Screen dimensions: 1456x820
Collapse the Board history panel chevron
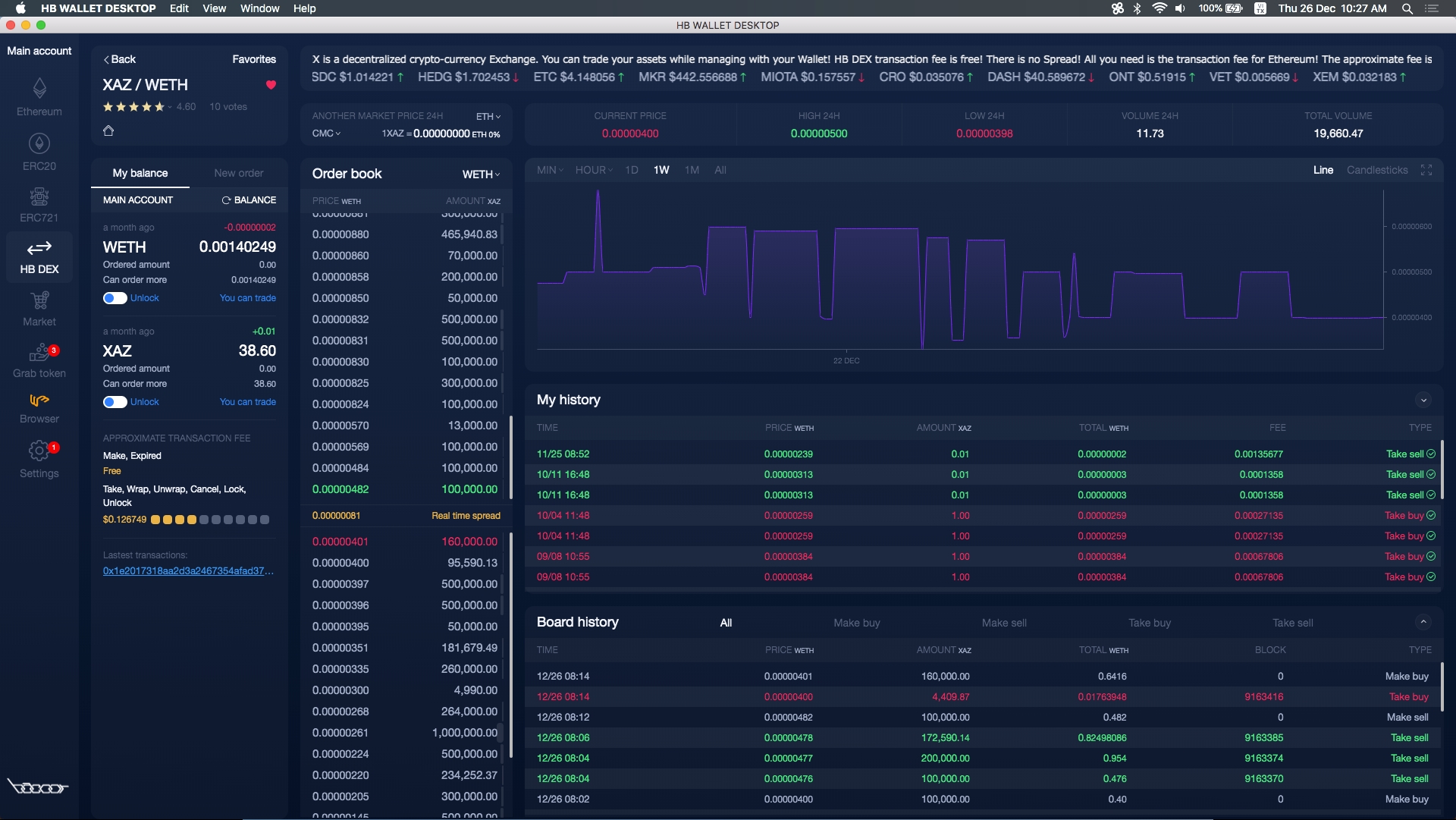[1423, 622]
